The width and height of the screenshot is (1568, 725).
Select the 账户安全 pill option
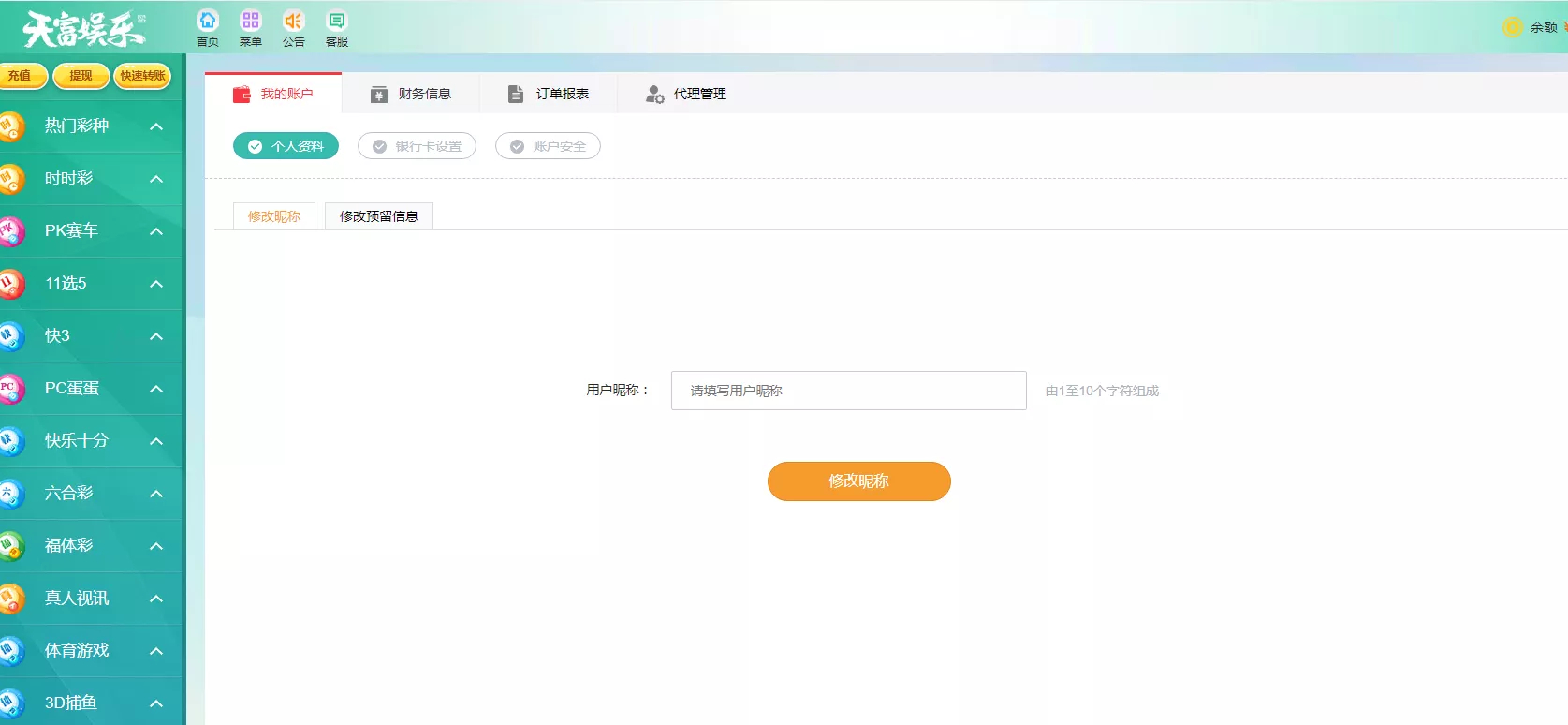tap(548, 146)
